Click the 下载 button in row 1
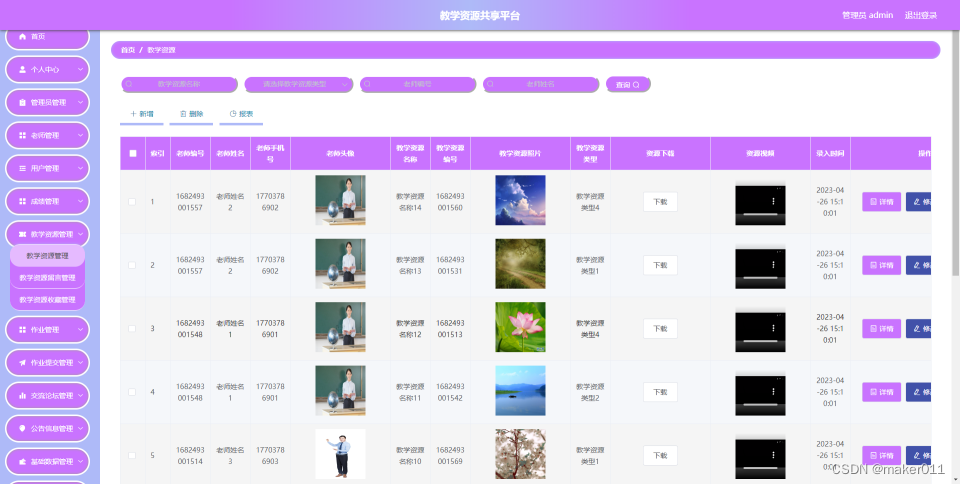Viewport: 960px width, 484px height. [x=660, y=201]
